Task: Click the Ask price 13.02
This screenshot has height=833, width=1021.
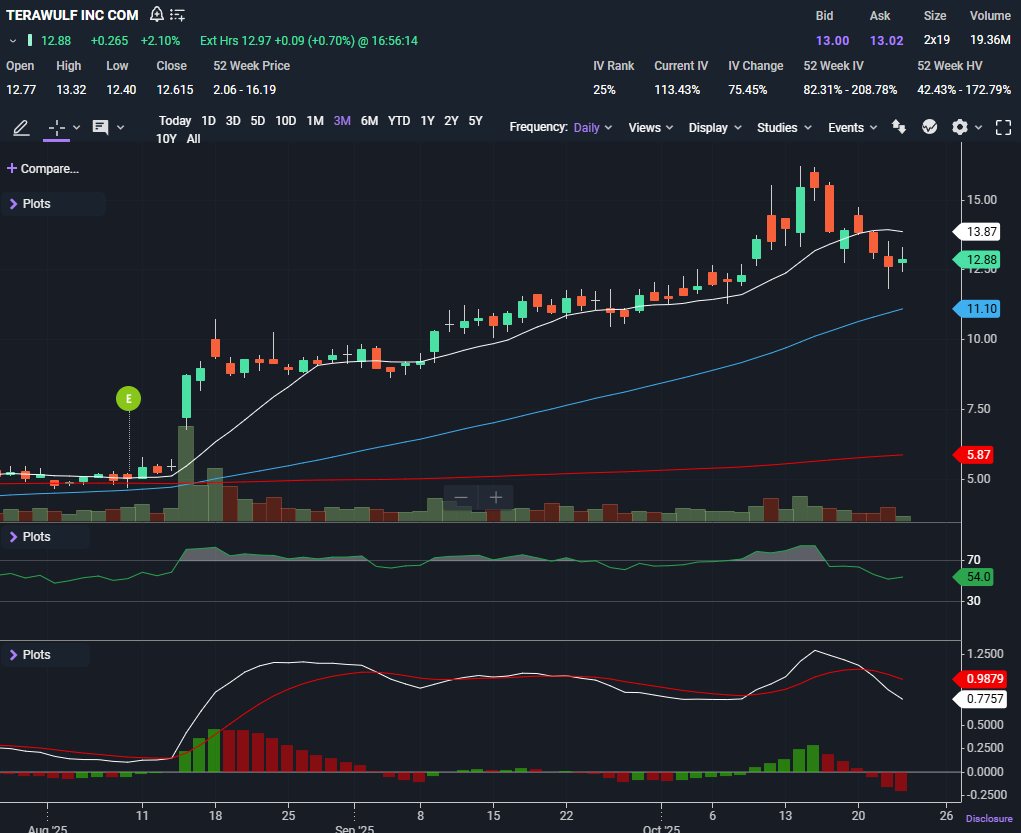Action: click(x=887, y=40)
